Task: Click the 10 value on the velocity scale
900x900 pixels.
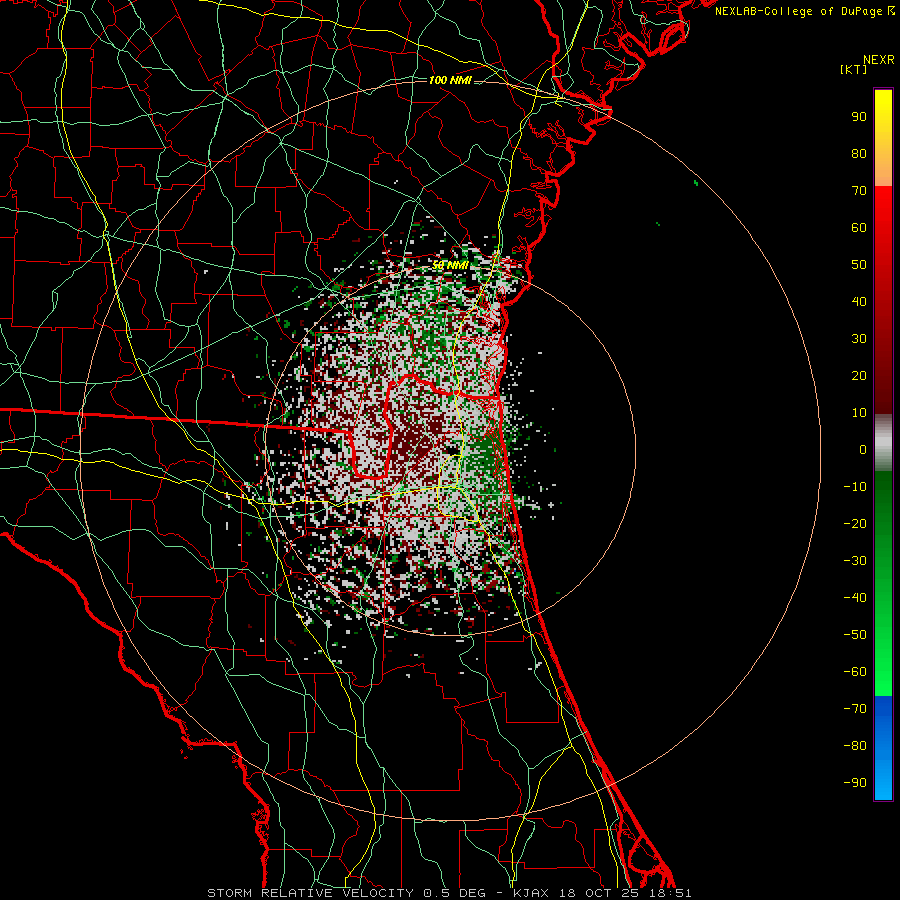Action: coord(859,413)
